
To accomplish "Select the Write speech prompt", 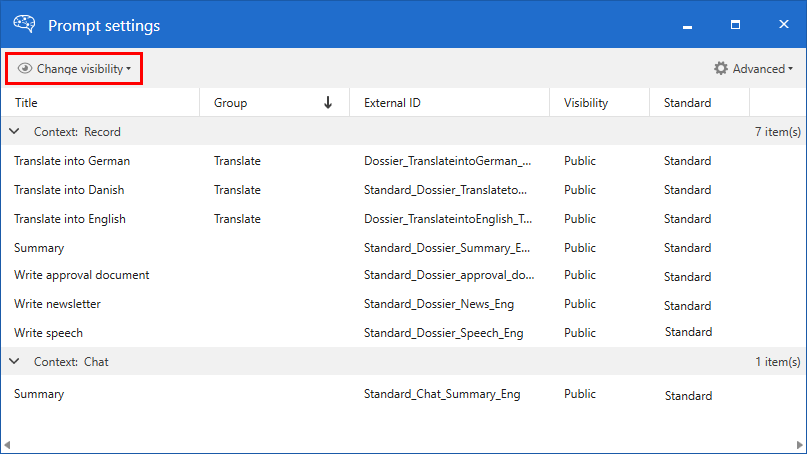I will point(404,333).
